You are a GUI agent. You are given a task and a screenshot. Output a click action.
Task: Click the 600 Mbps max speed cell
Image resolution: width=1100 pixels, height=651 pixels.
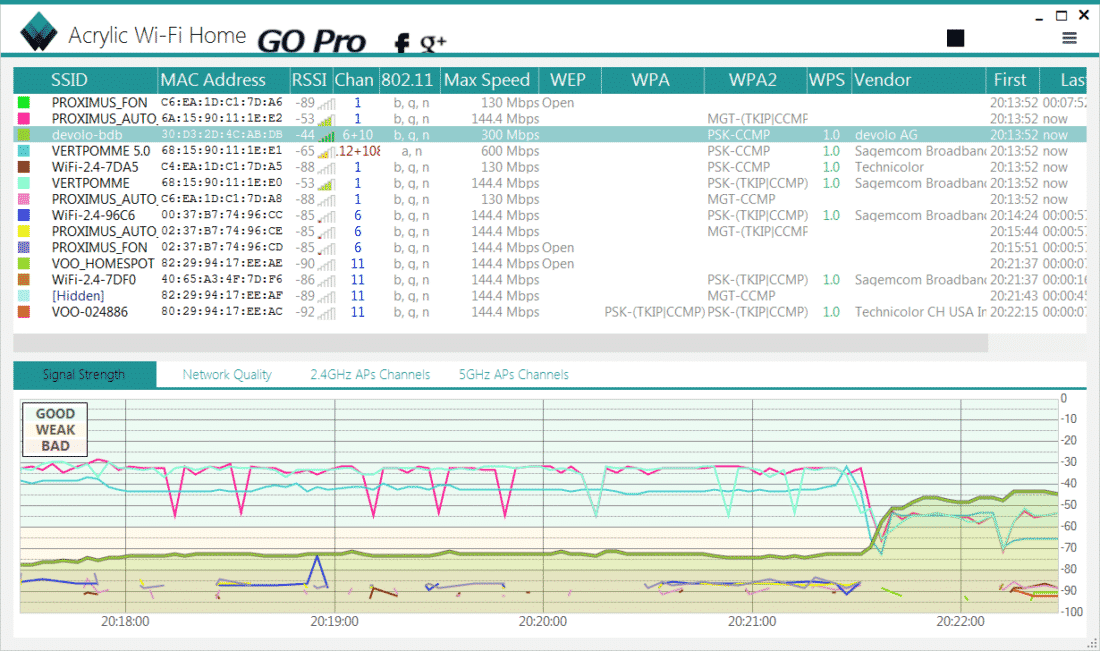510,151
